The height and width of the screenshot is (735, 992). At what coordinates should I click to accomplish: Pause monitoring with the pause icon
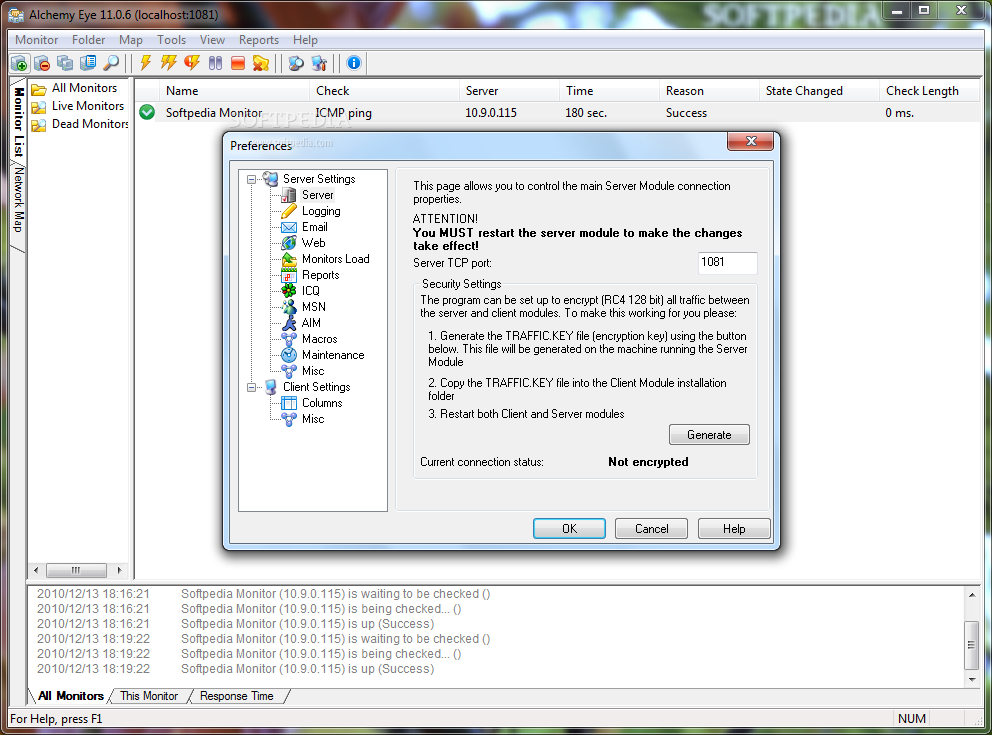pos(215,63)
